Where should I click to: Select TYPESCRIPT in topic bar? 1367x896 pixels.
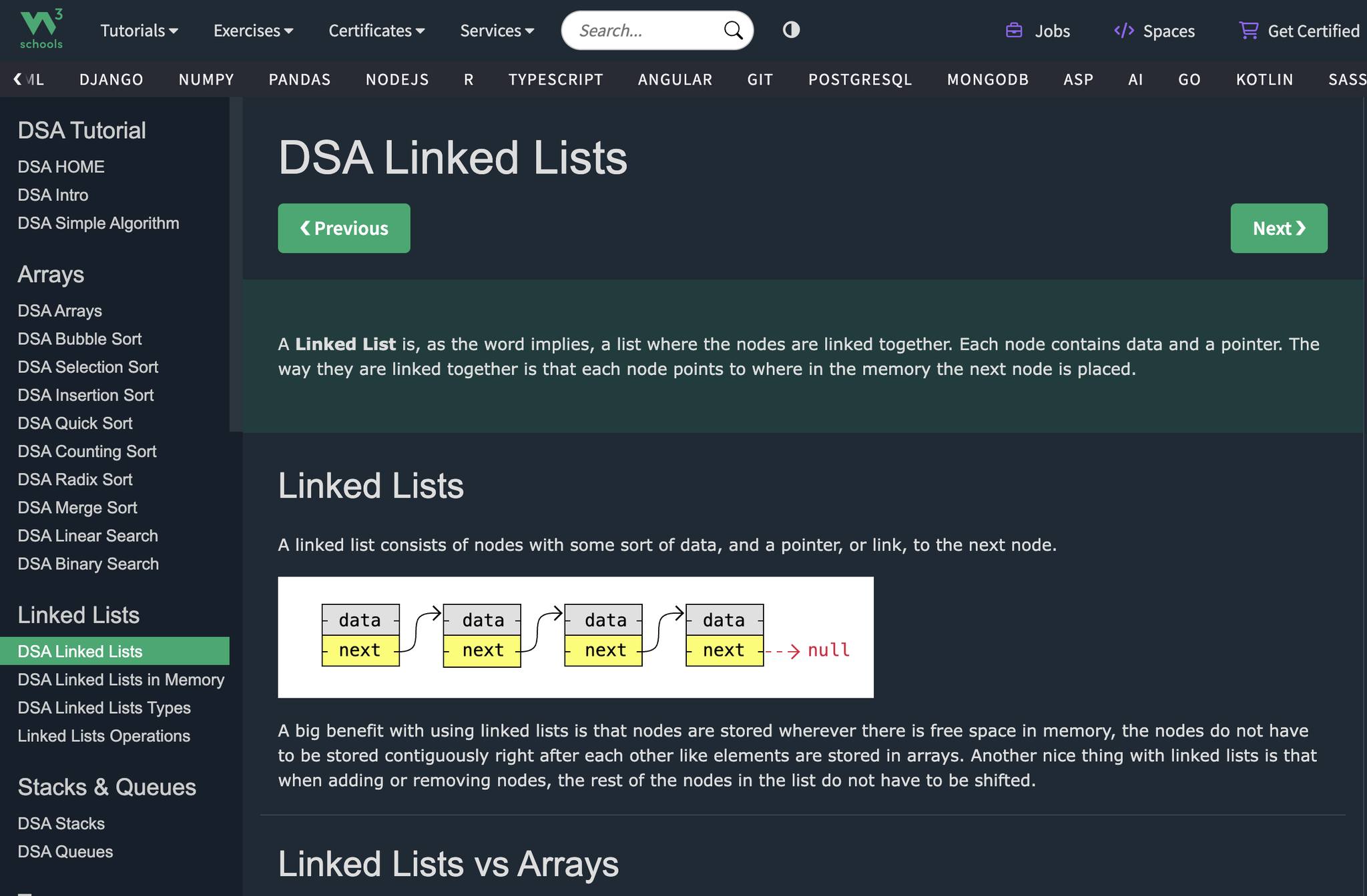tap(555, 79)
